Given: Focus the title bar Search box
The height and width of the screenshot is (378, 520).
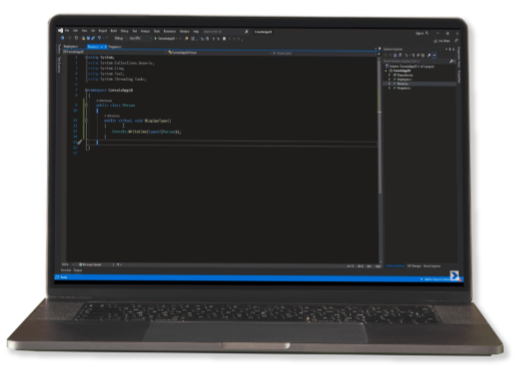Looking at the screenshot, I should 226,32.
